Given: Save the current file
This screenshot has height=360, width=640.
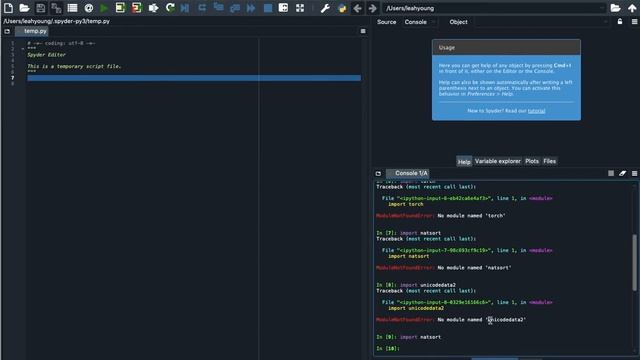Looking at the screenshot, I should click(x=40, y=8).
